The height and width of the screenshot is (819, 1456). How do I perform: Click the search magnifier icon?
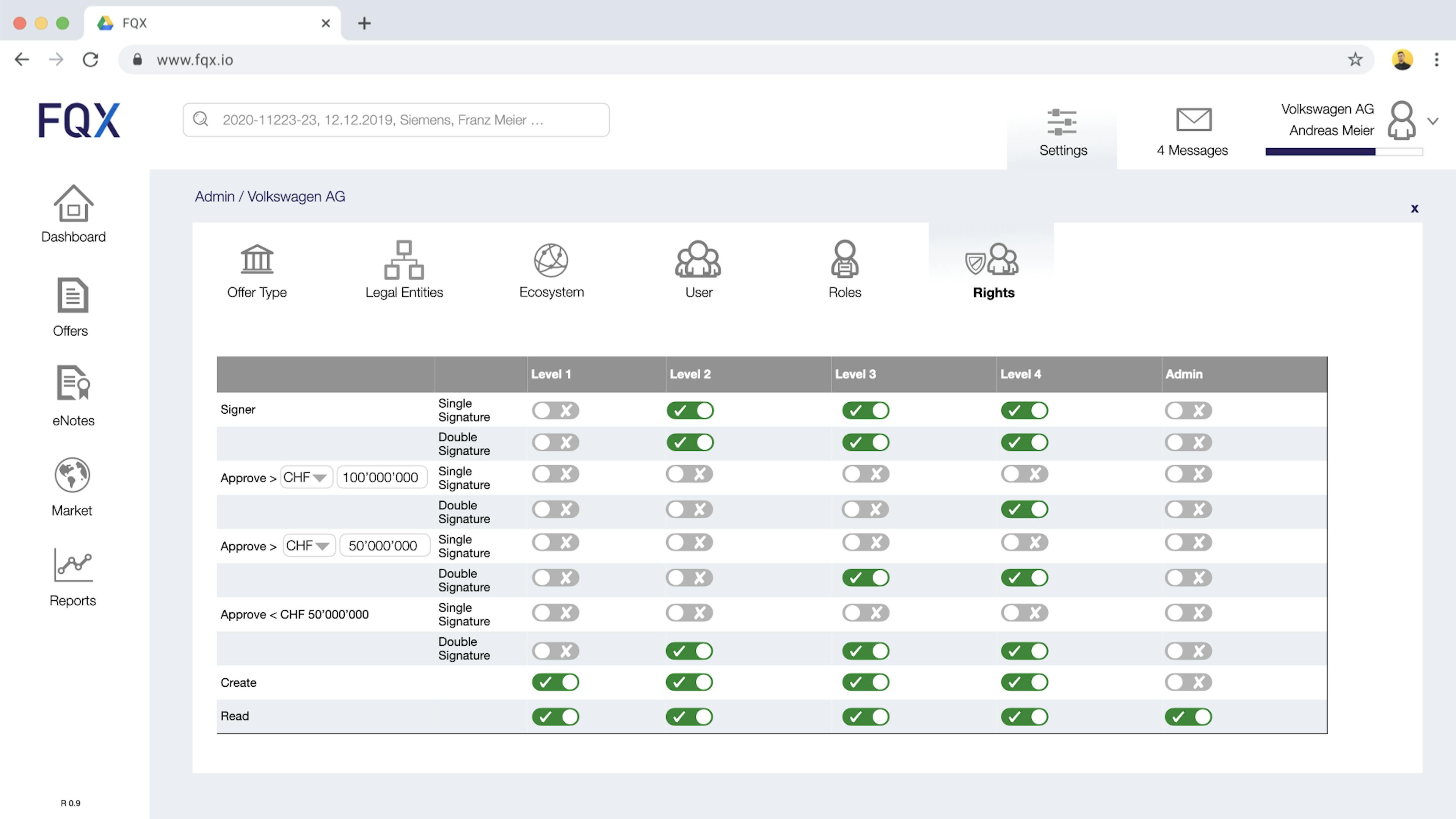[201, 119]
